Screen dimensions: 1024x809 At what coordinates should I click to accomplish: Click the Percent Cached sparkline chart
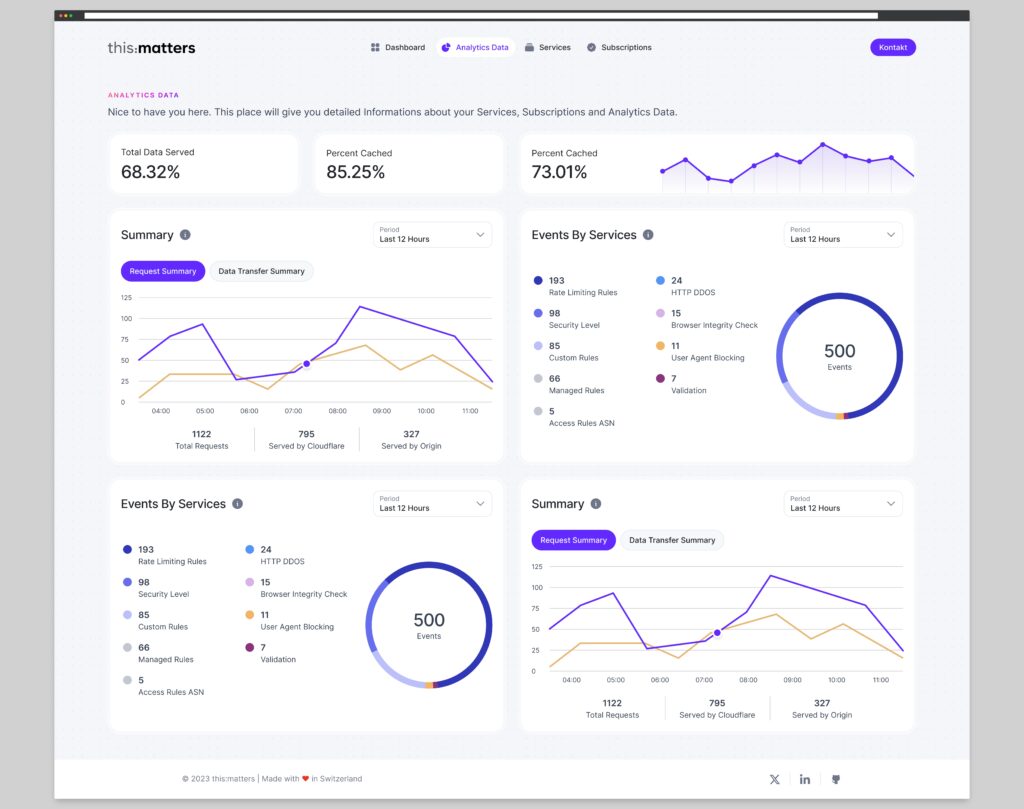pyautogui.click(x=785, y=165)
